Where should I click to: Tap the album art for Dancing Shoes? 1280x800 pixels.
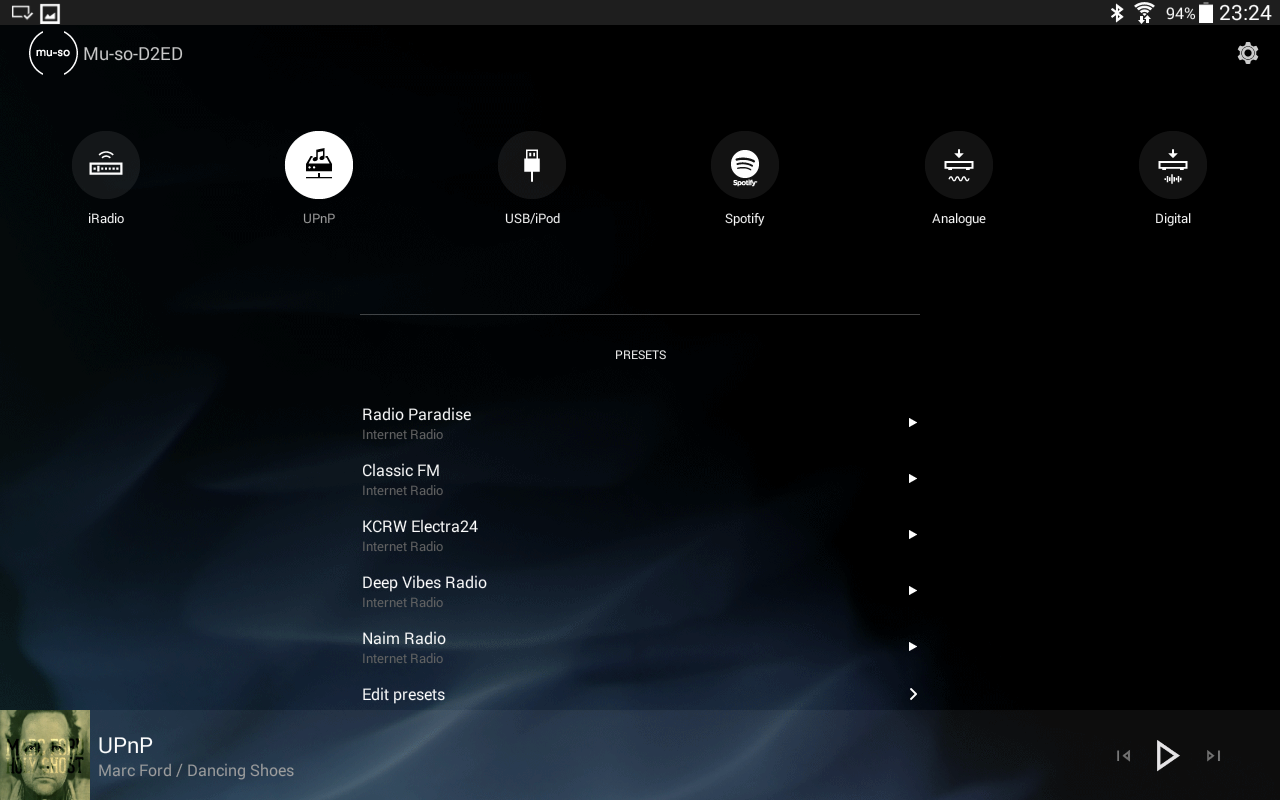tap(44, 755)
